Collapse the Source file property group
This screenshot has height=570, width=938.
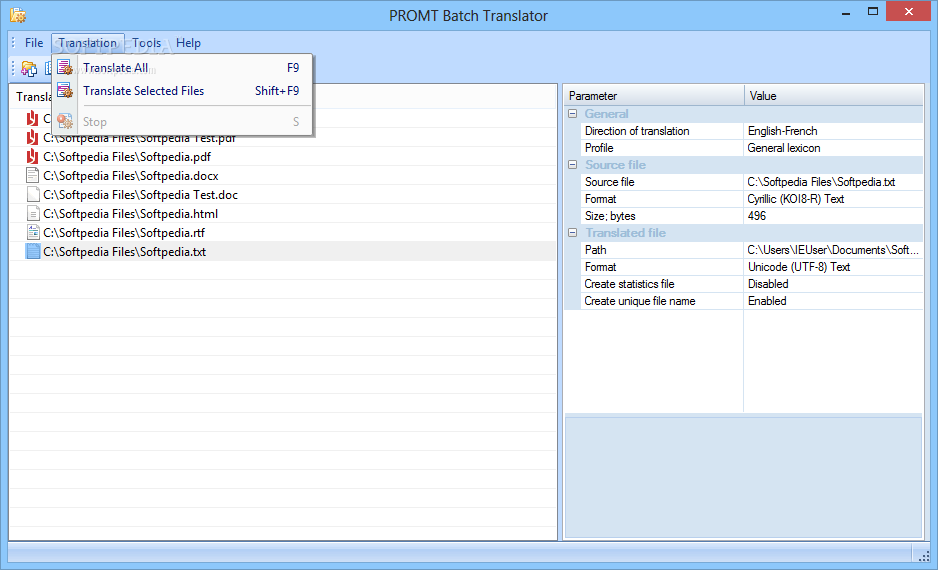572,164
